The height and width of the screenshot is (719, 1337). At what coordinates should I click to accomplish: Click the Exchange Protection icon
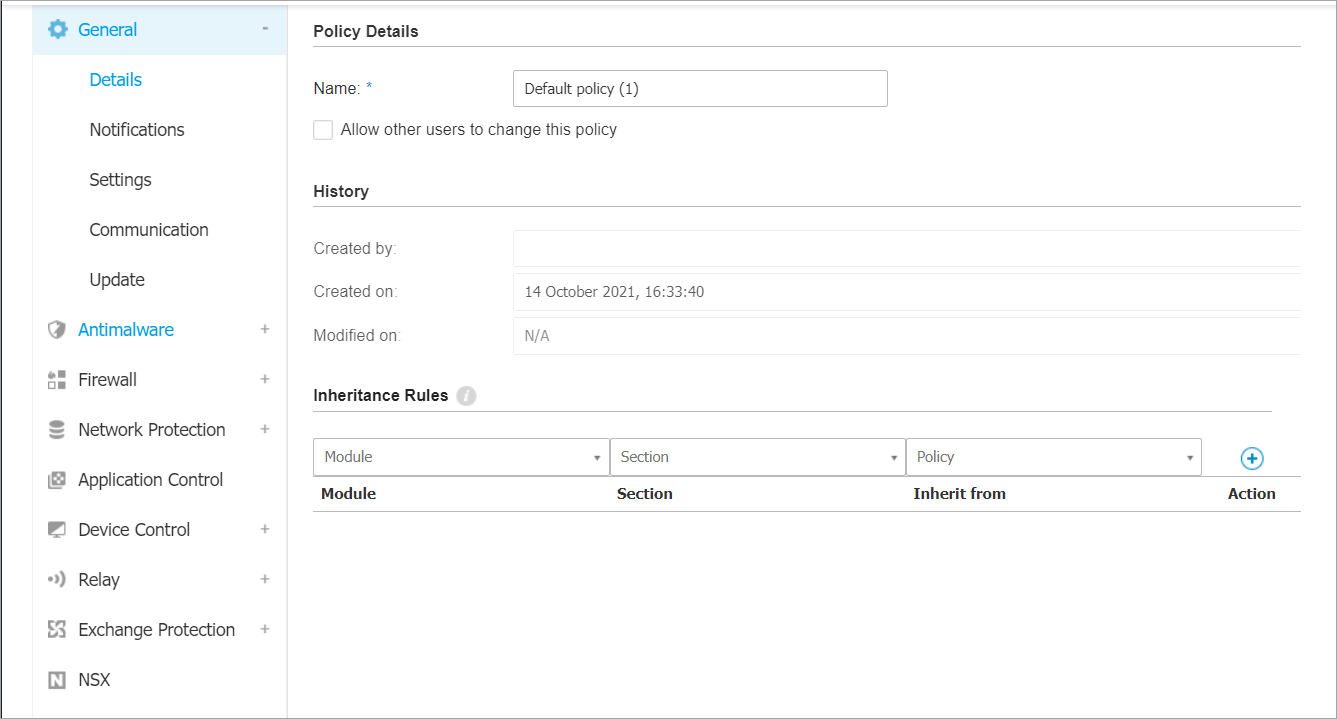tap(57, 630)
